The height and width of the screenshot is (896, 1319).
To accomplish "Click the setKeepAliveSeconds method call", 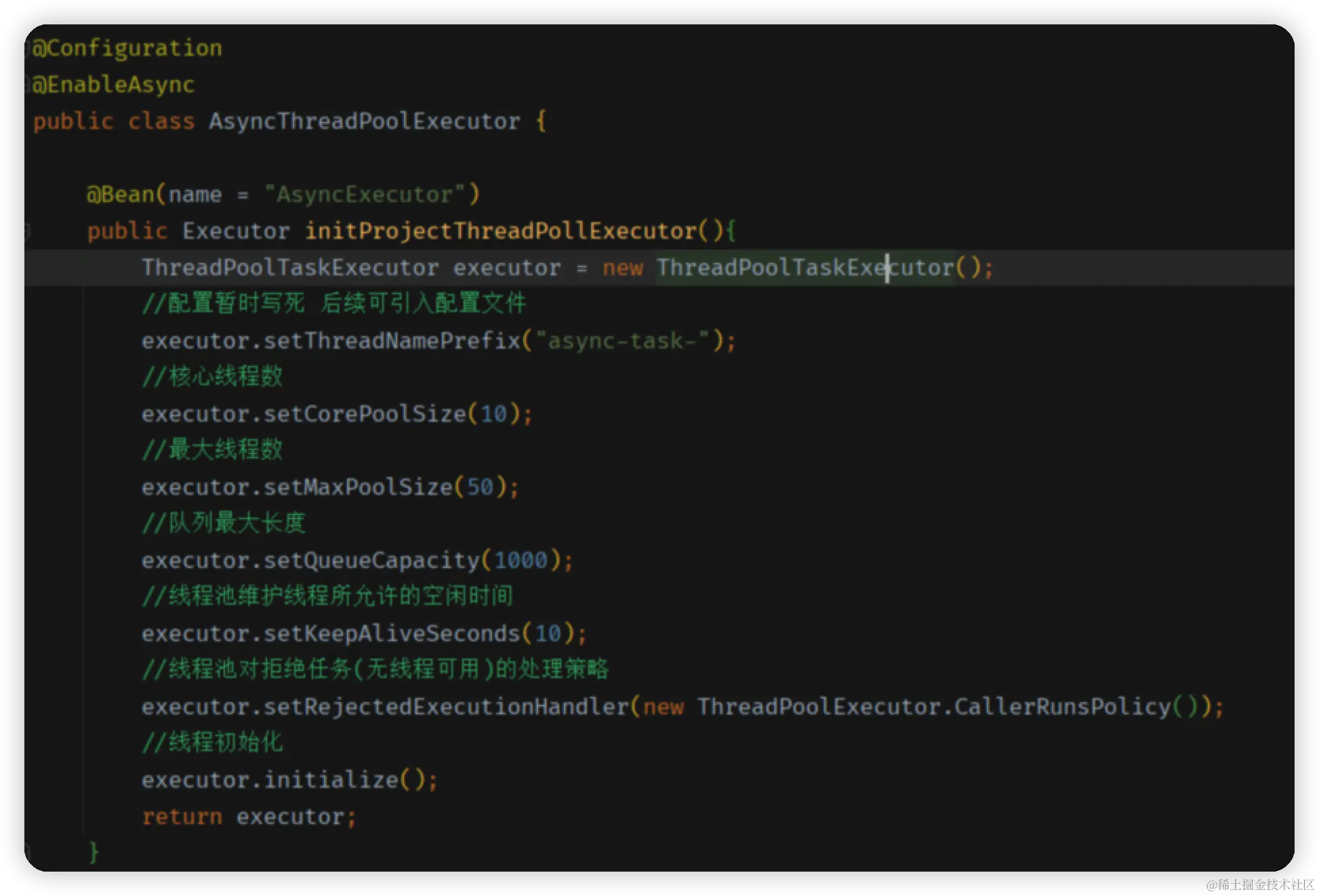I will 391,634.
